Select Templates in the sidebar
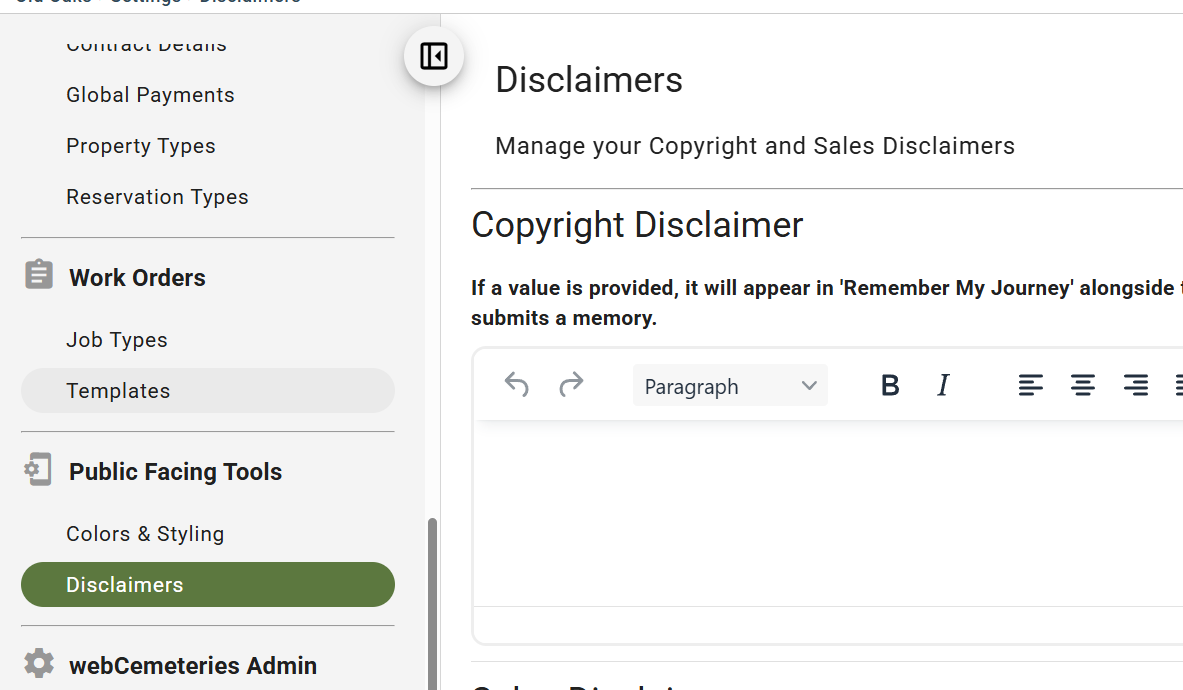1183x690 pixels. [207, 391]
